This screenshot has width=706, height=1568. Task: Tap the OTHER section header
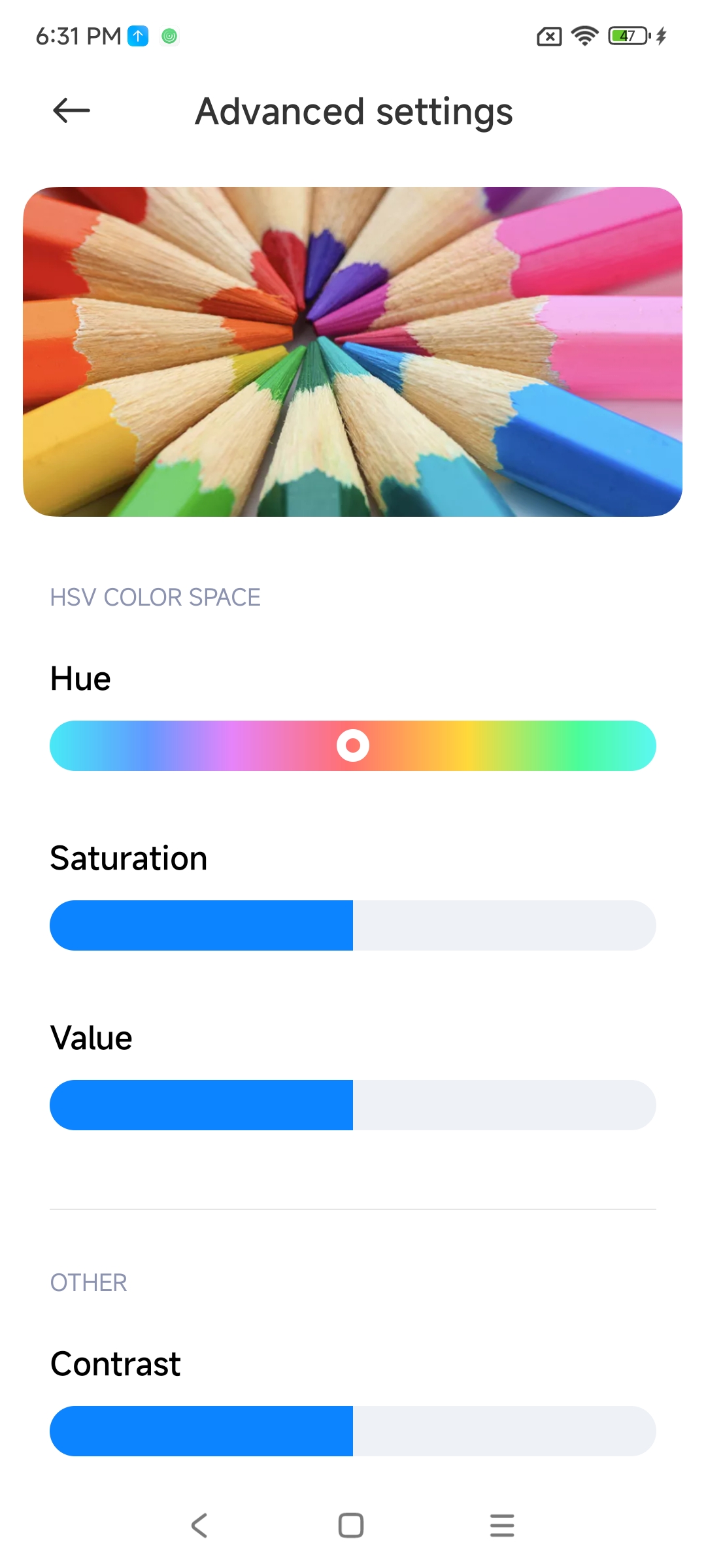[89, 1282]
